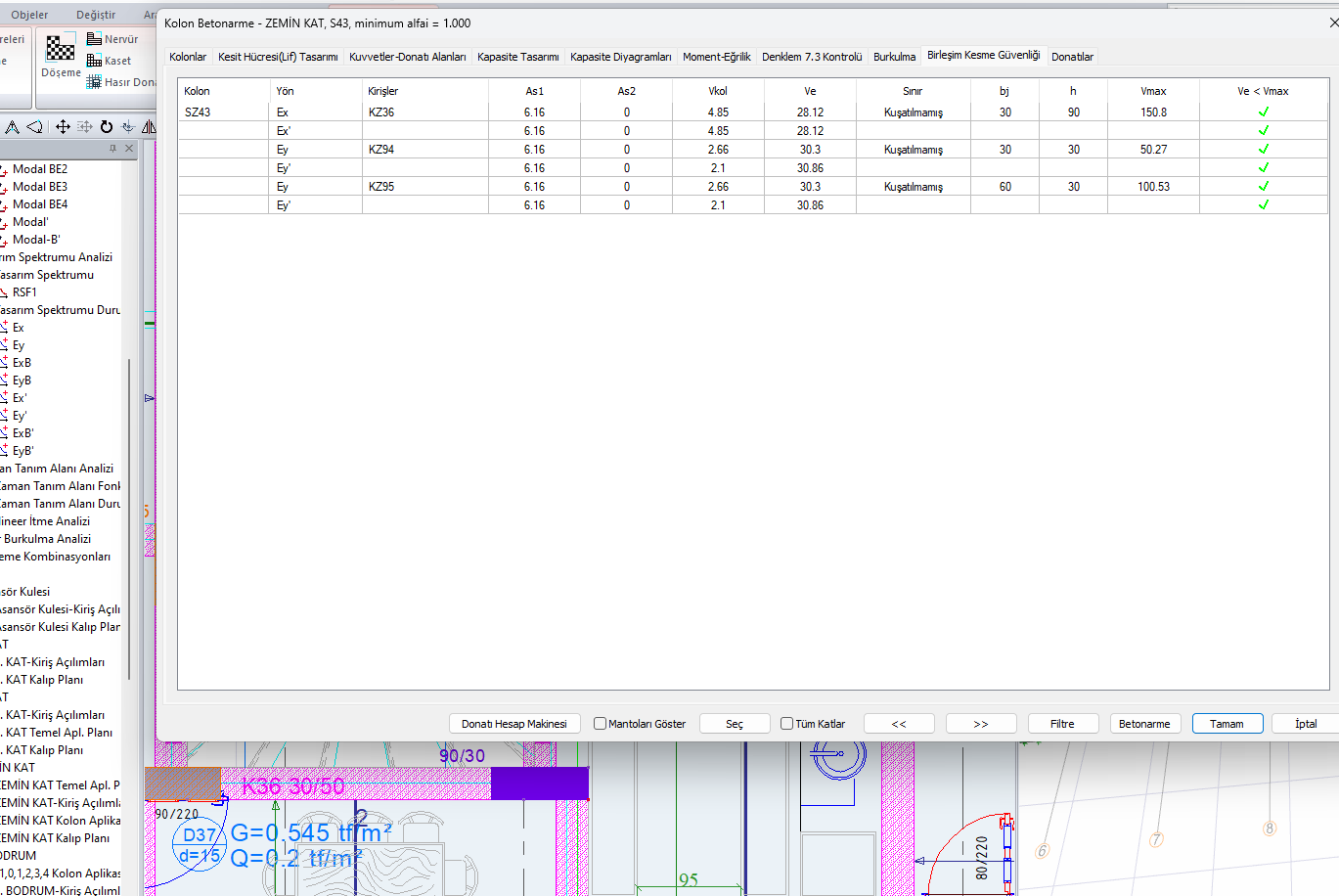Image resolution: width=1339 pixels, height=896 pixels.
Task: Click the A-shaped compass tool icon
Action: pos(12,127)
